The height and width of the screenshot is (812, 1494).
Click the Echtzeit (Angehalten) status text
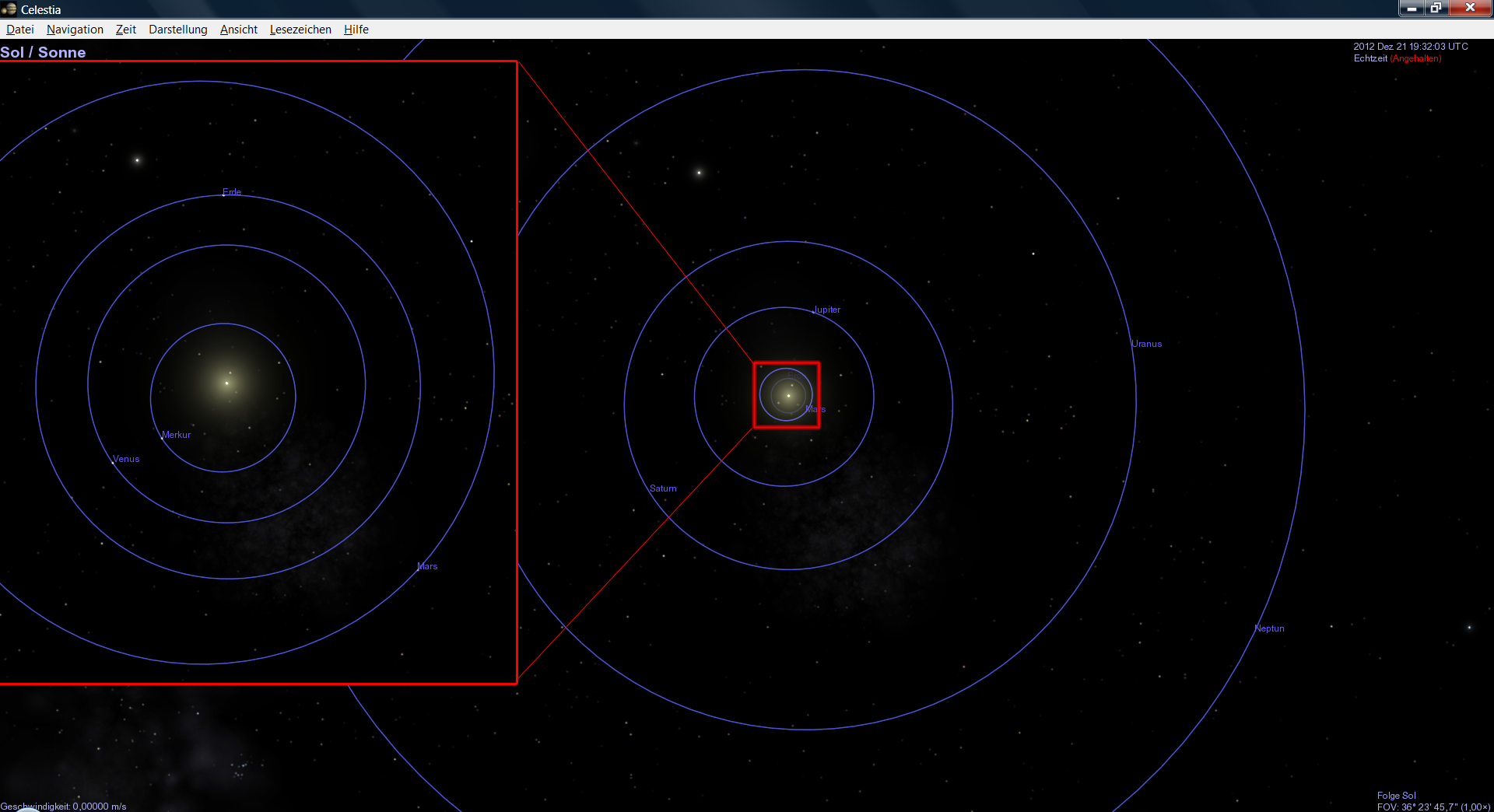point(1398,58)
